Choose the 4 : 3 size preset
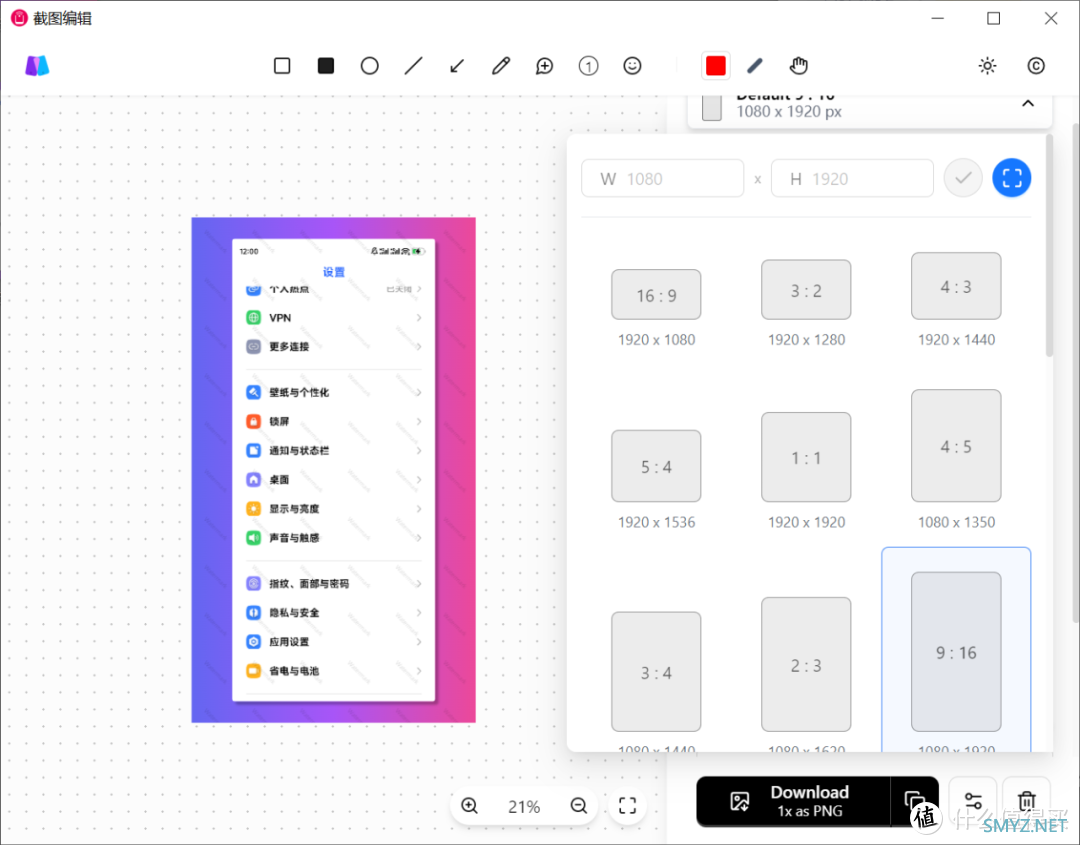 (x=956, y=286)
